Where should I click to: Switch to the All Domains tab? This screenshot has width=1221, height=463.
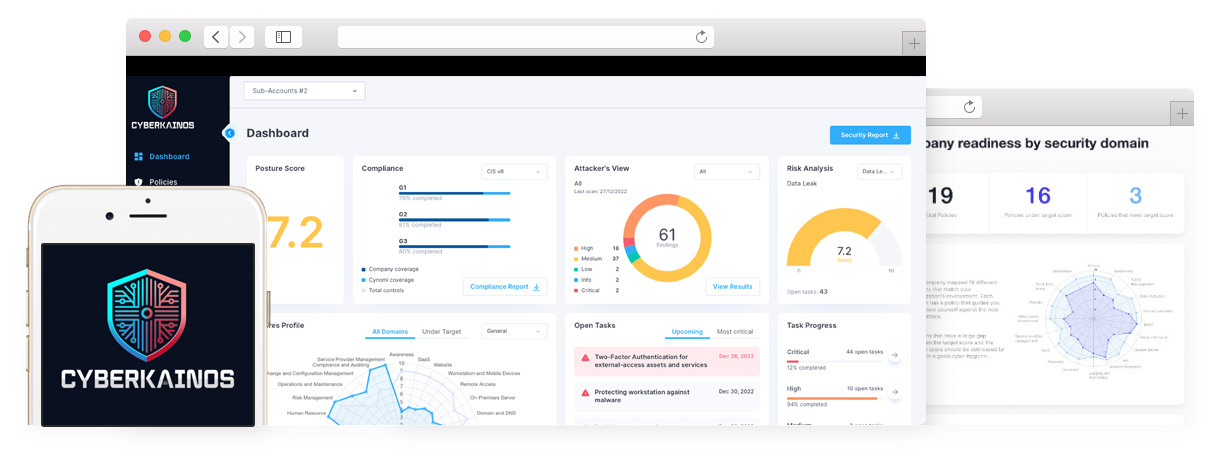tap(390, 331)
